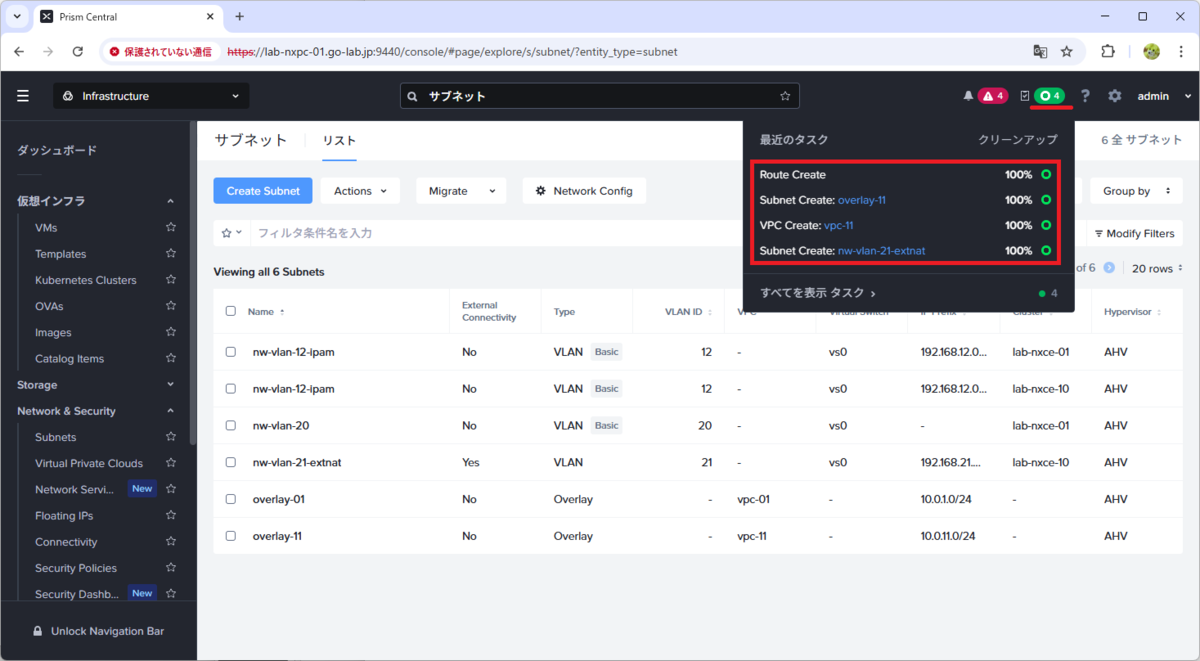Click the translate page icon
1200x661 pixels.
1041,51
